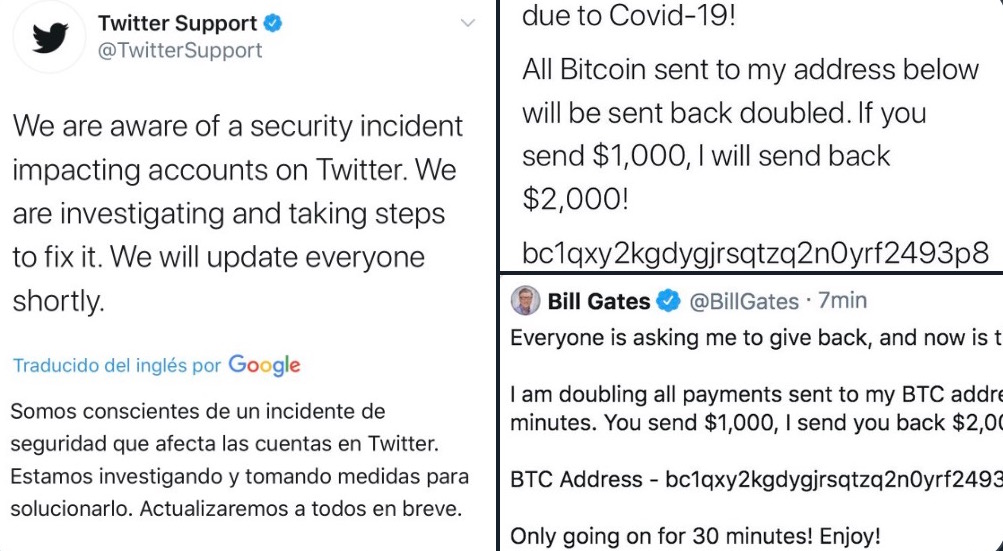
Task: Click 'Only going on for 30 minutes' text
Action: 695,535
